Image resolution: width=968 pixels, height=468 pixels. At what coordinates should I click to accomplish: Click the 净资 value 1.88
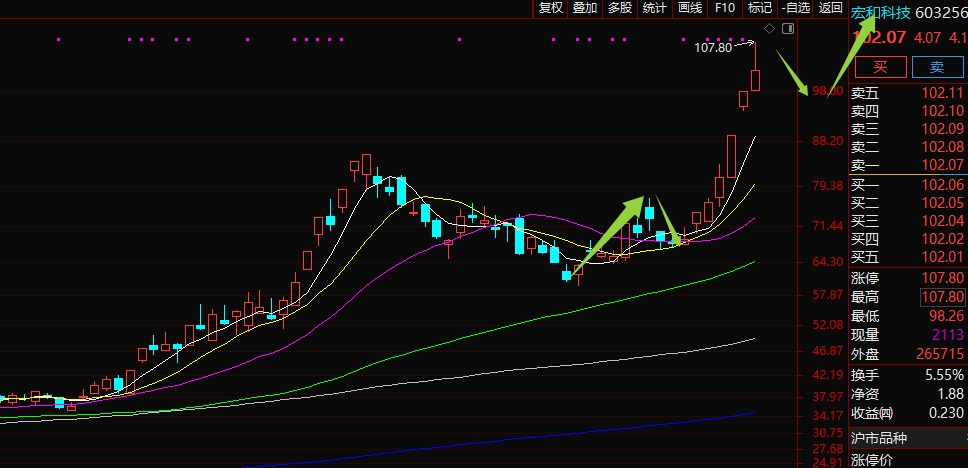click(951, 394)
